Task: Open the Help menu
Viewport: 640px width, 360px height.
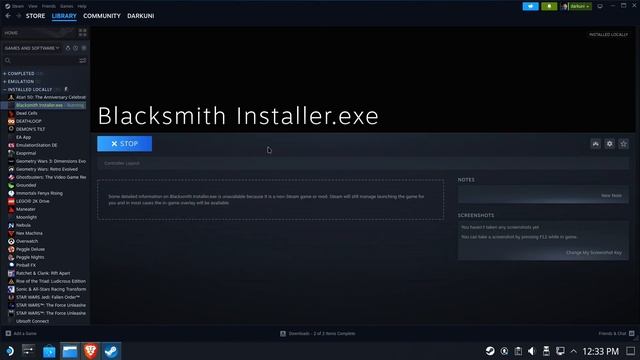Action: [82, 6]
